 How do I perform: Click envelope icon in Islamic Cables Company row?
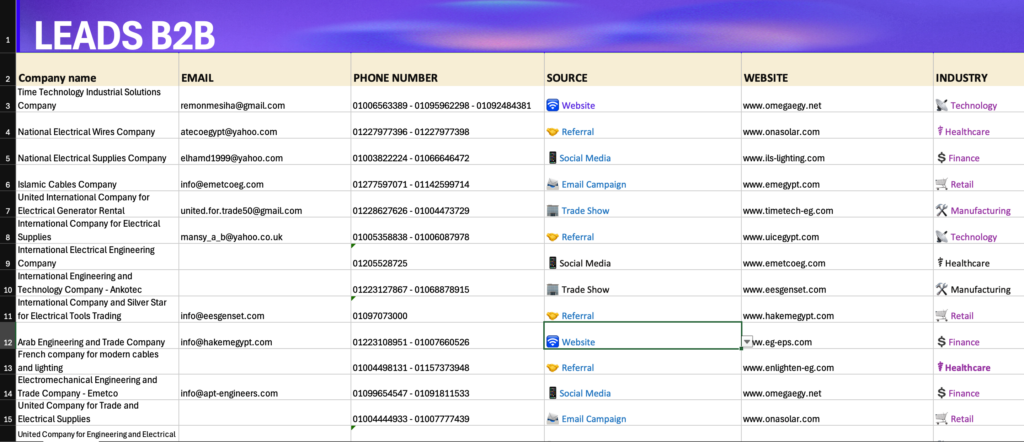552,184
